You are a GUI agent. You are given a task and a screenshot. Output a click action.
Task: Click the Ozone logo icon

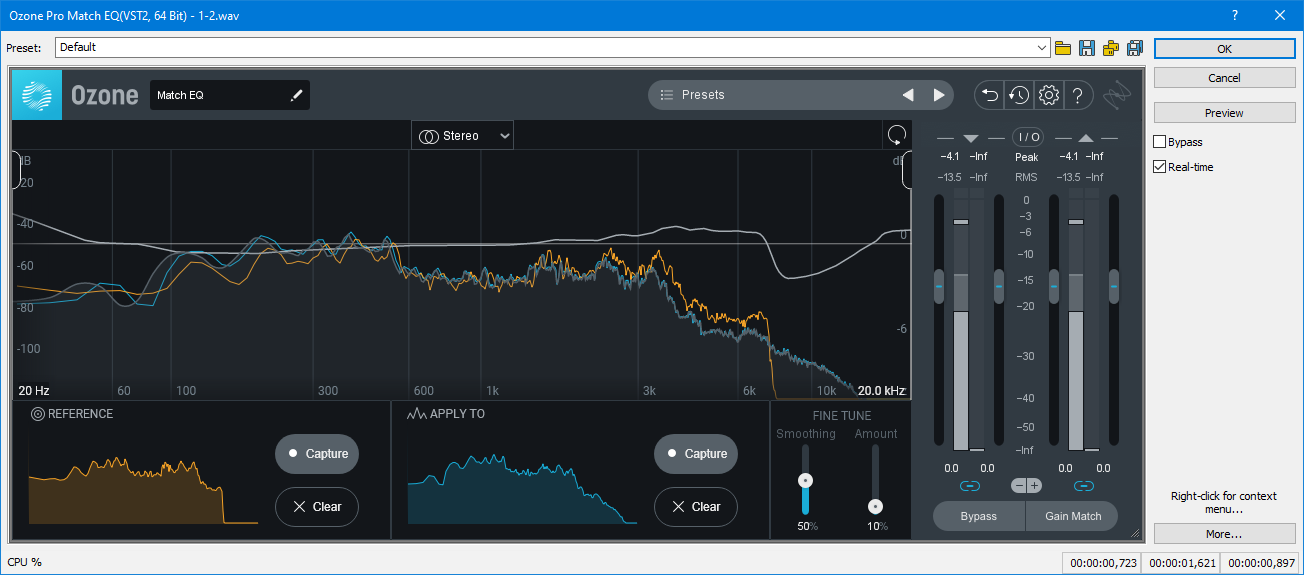click(x=37, y=95)
